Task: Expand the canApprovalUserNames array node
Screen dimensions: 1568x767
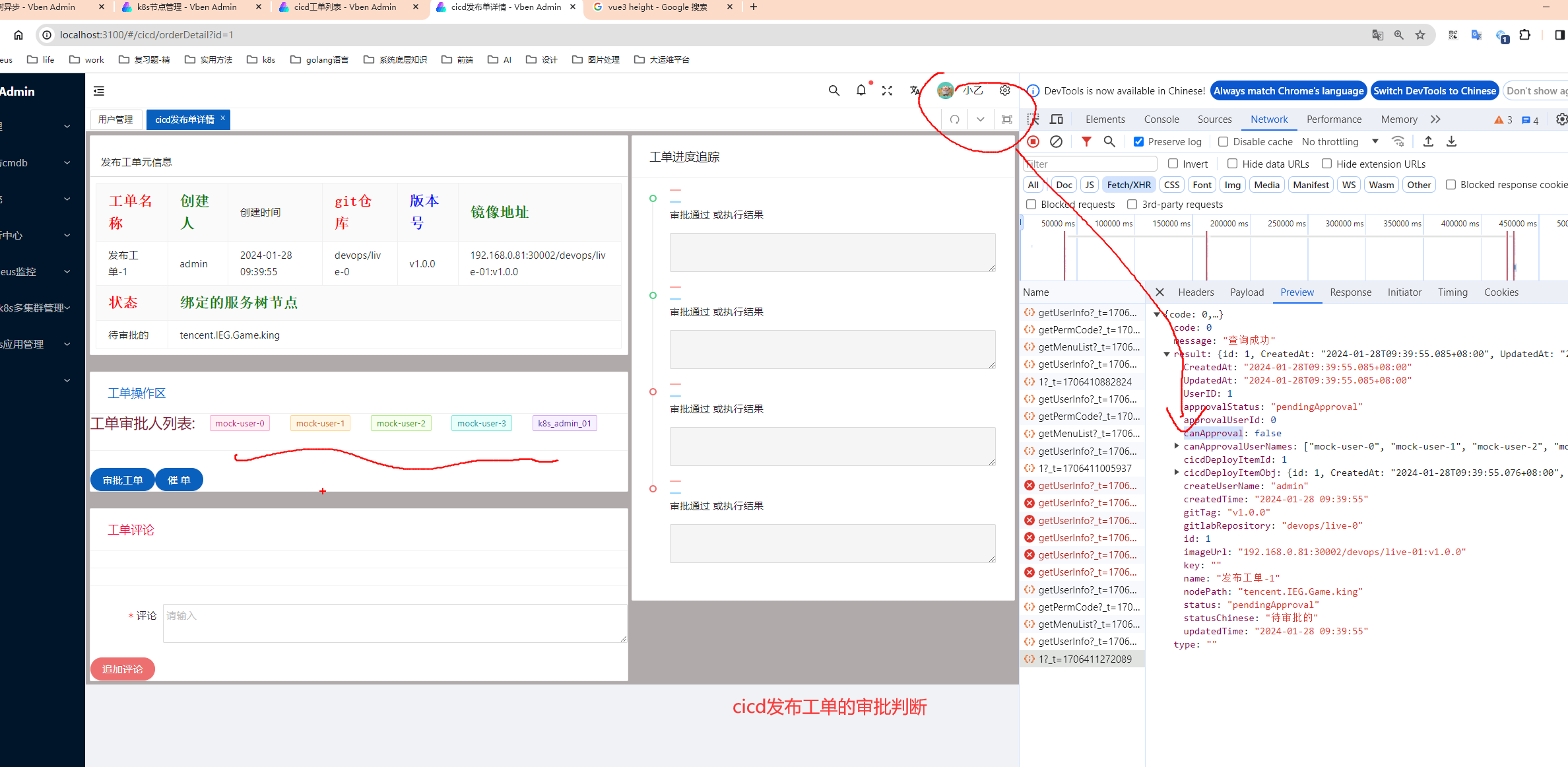Action: pos(1177,446)
